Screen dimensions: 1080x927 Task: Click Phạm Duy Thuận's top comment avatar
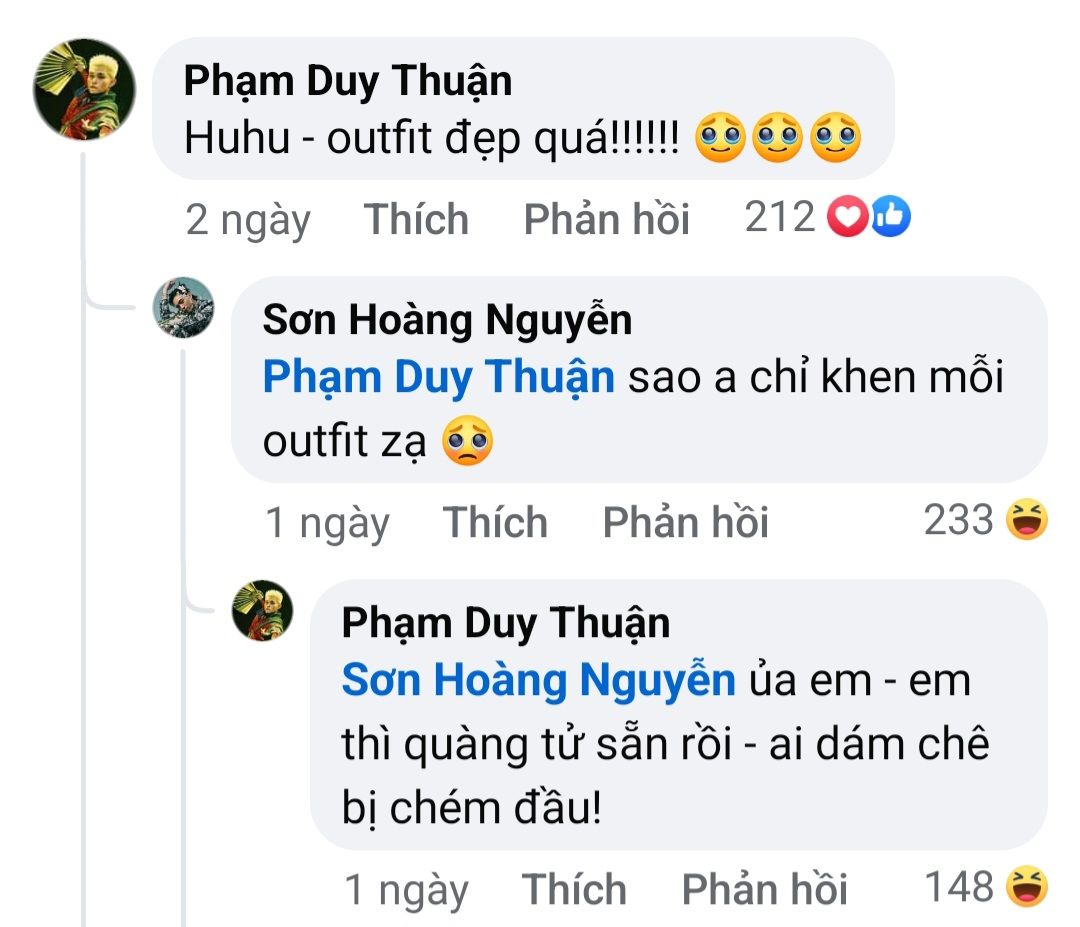point(84,91)
